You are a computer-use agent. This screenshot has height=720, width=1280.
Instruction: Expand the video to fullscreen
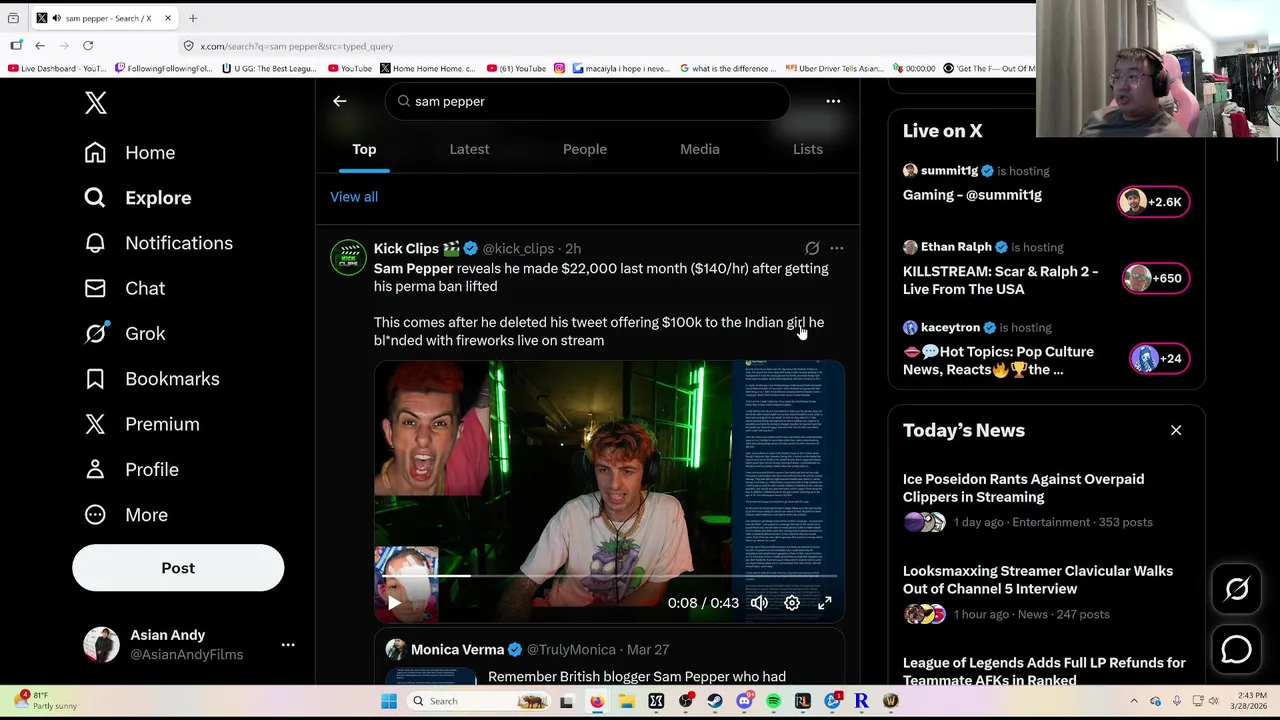pos(825,603)
